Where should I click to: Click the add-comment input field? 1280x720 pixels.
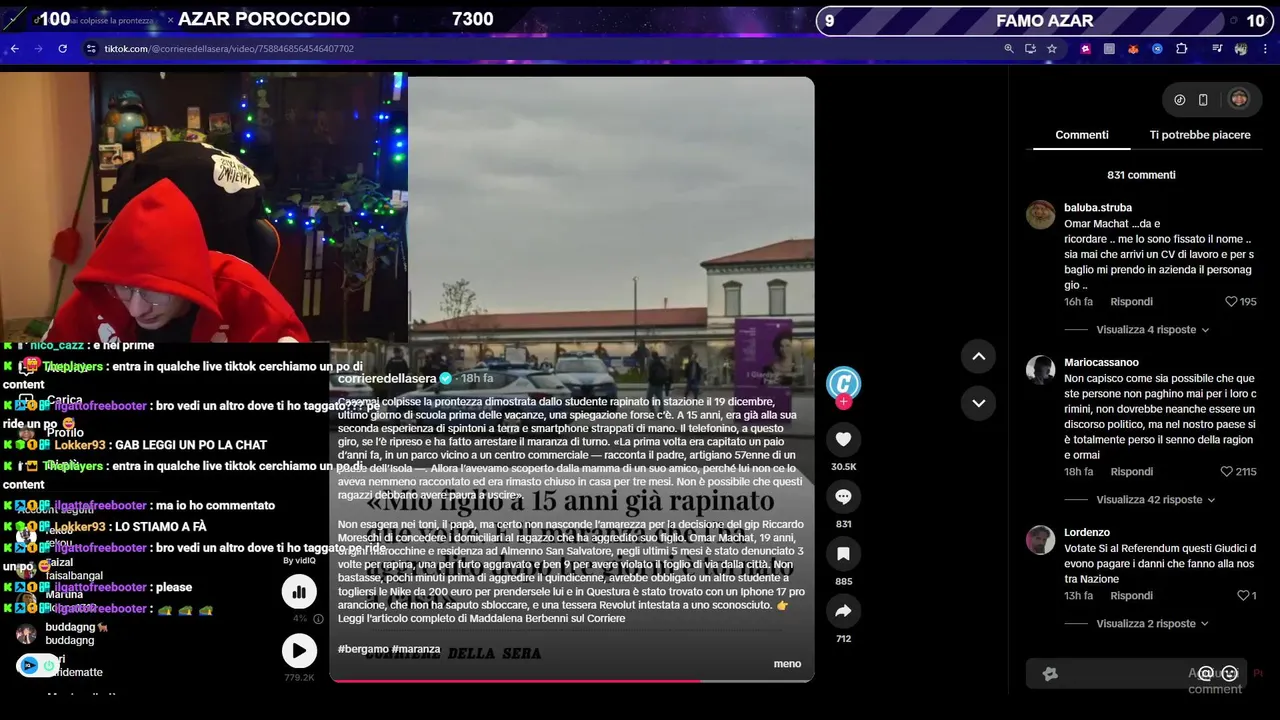click(x=1137, y=674)
